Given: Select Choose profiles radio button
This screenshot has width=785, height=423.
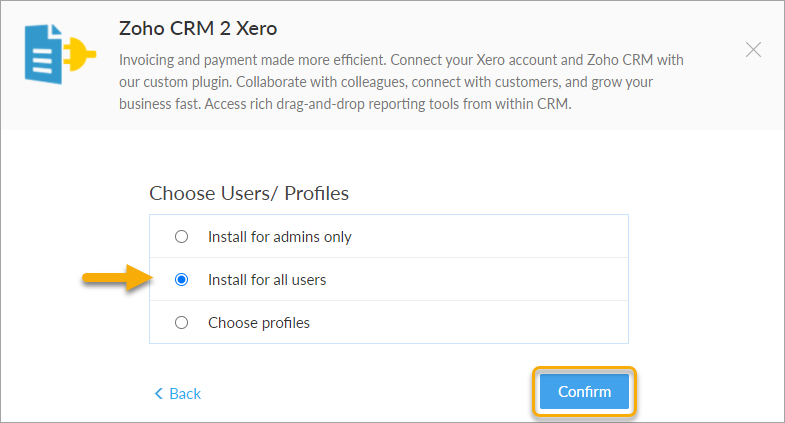Looking at the screenshot, I should tap(181, 322).
